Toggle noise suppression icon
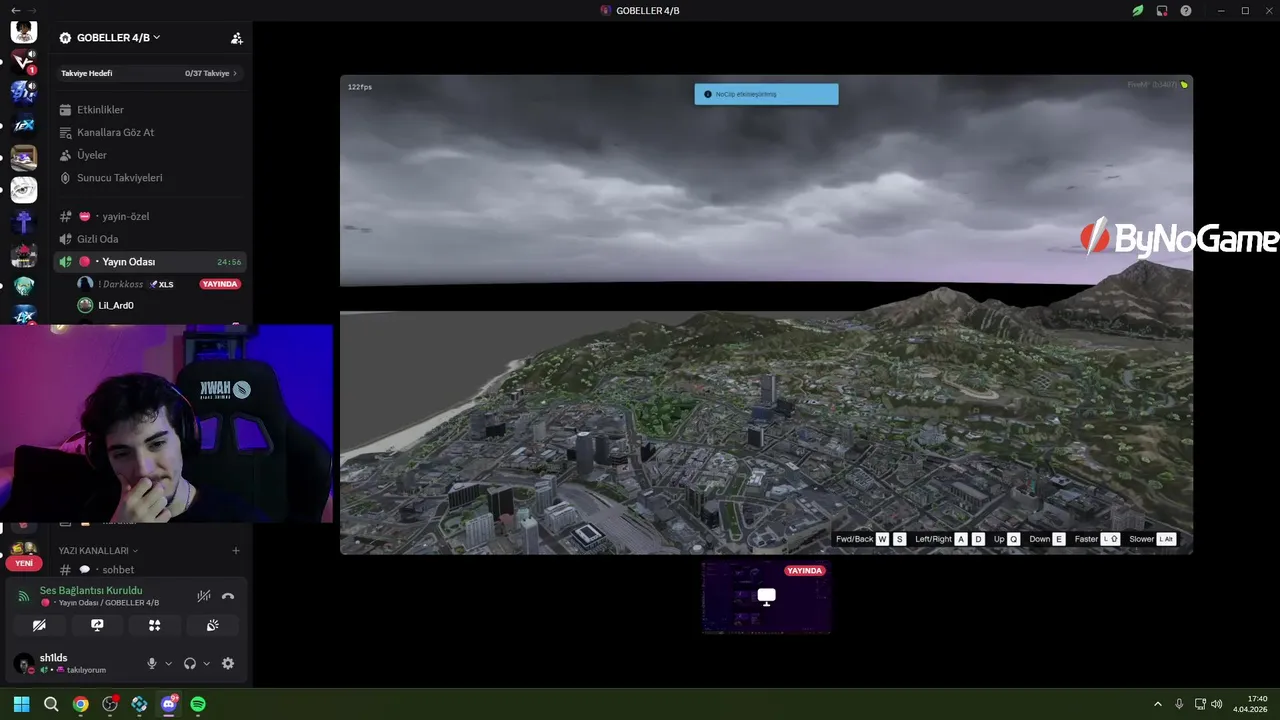This screenshot has width=1280, height=720. [204, 596]
